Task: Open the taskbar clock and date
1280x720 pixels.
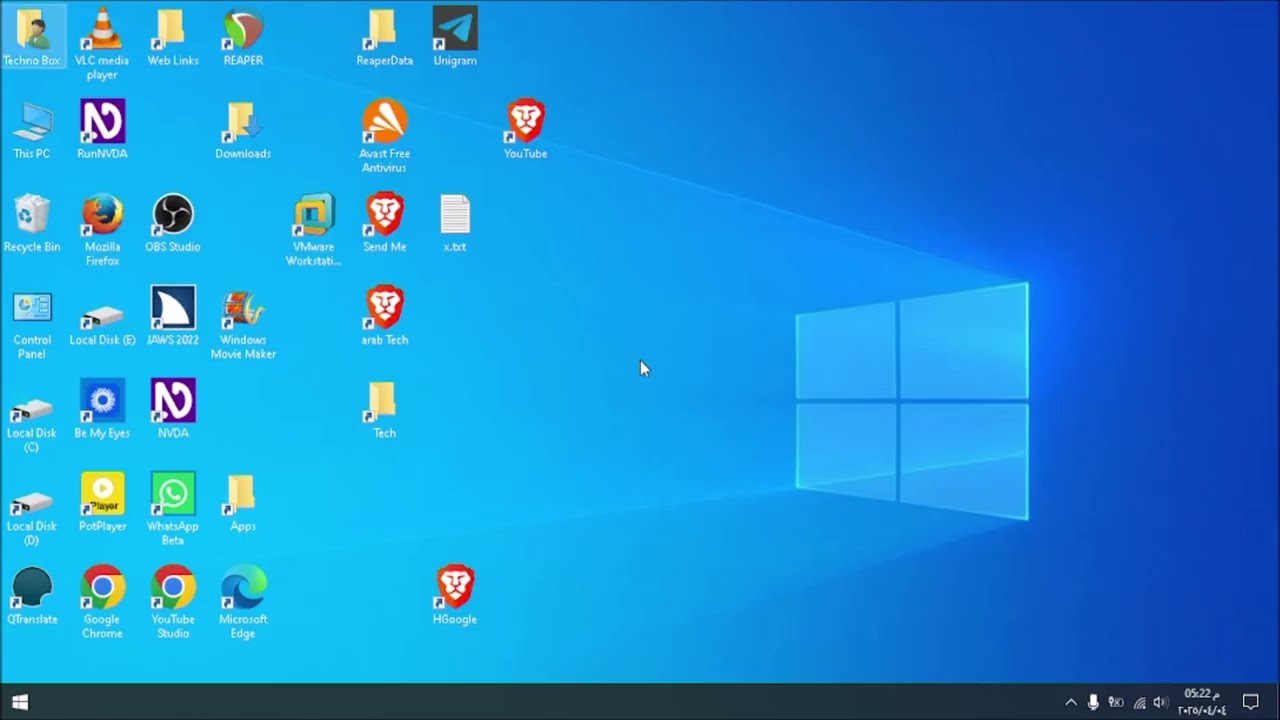Action: 1202,702
